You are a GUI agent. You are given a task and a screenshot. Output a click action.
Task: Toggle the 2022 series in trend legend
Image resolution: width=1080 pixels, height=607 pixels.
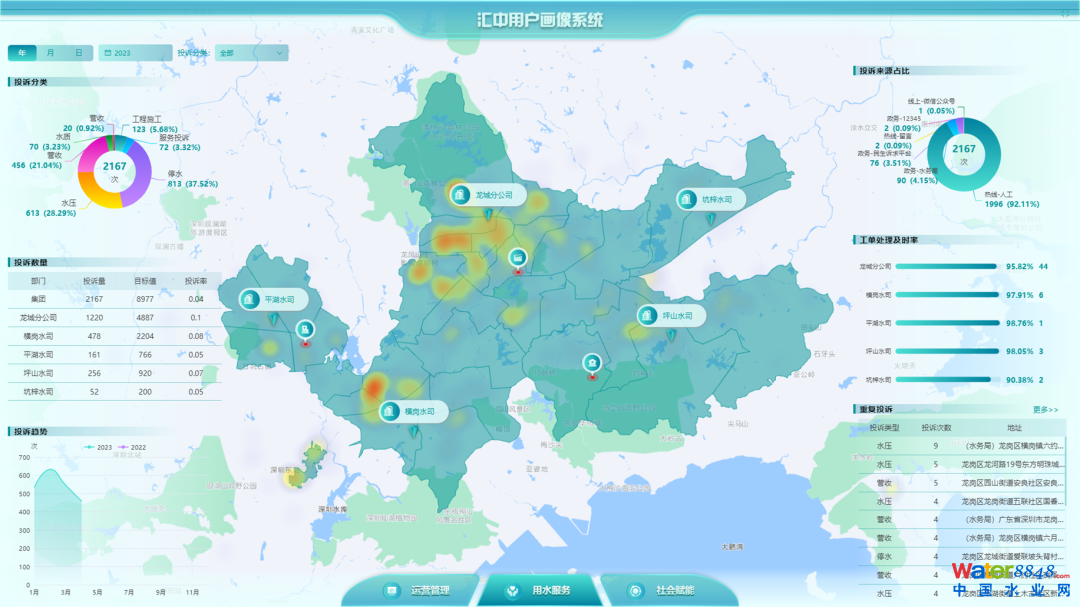[131, 447]
